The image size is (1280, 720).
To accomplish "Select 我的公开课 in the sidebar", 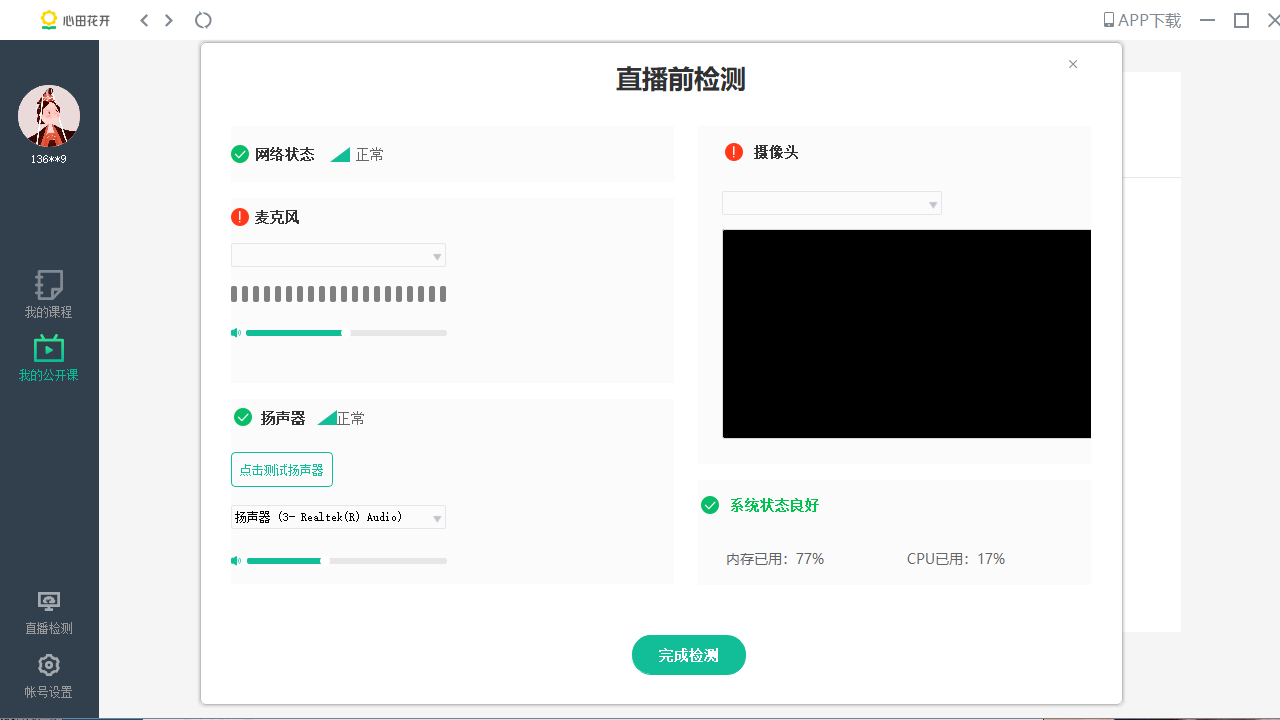I will (47, 358).
